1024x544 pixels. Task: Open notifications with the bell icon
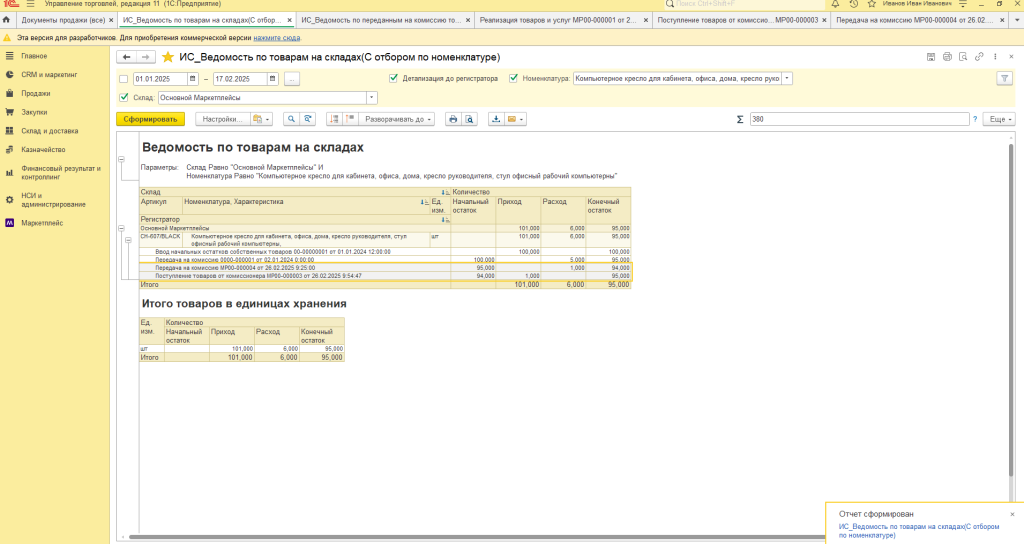click(835, 4)
